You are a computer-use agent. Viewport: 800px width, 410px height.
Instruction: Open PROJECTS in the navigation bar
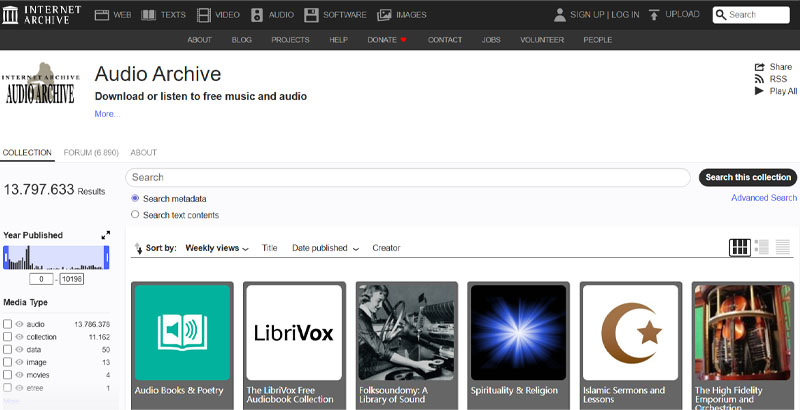[290, 40]
